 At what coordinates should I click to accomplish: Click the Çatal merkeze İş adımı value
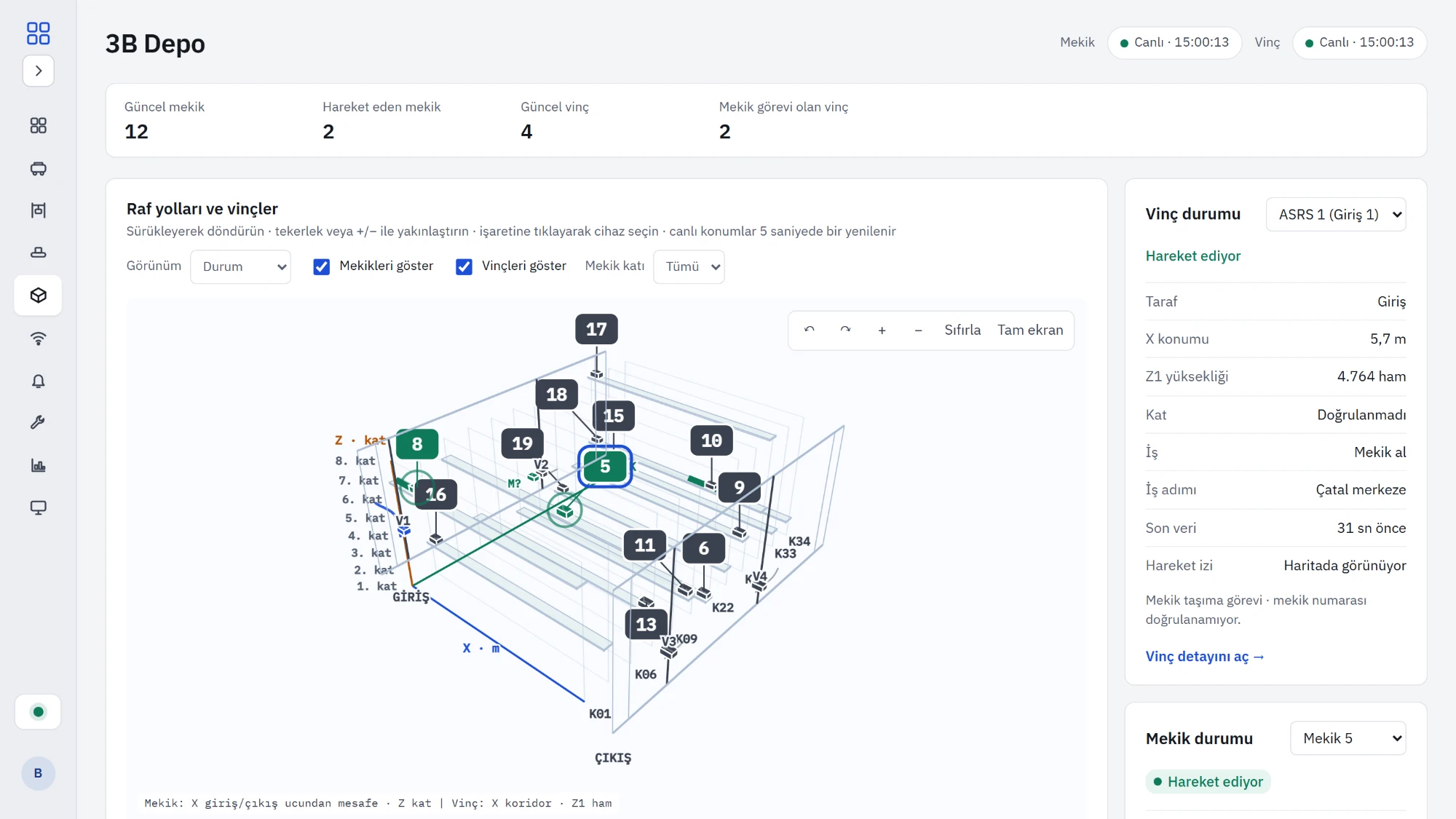point(1361,490)
